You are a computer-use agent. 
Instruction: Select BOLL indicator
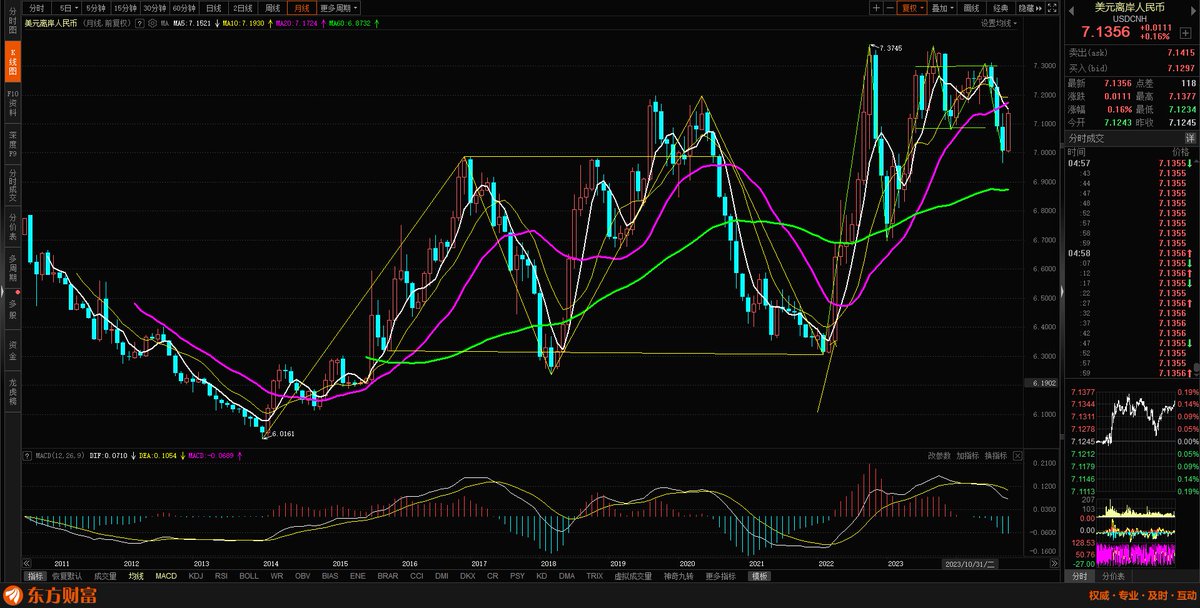(x=249, y=576)
